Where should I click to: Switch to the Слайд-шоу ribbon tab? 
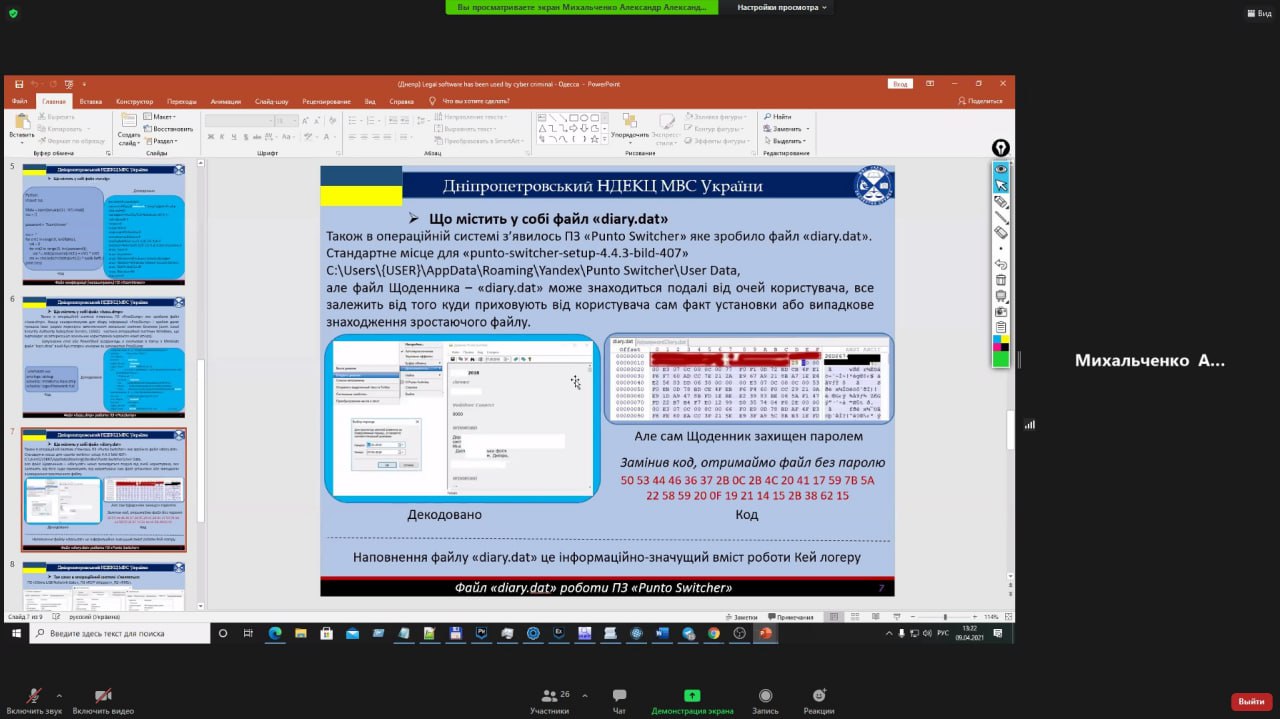tap(271, 101)
